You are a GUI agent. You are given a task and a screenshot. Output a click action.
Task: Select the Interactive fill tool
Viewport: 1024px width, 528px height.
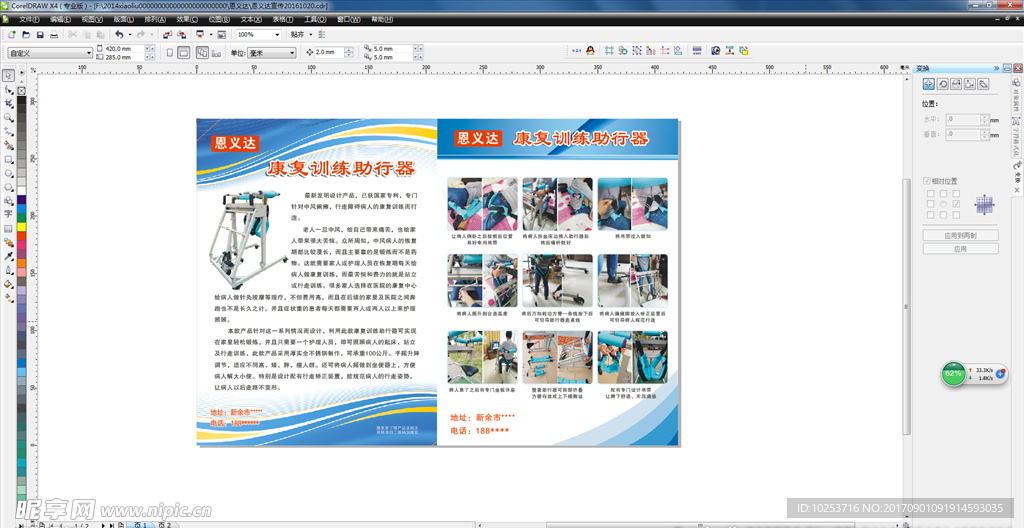point(8,297)
